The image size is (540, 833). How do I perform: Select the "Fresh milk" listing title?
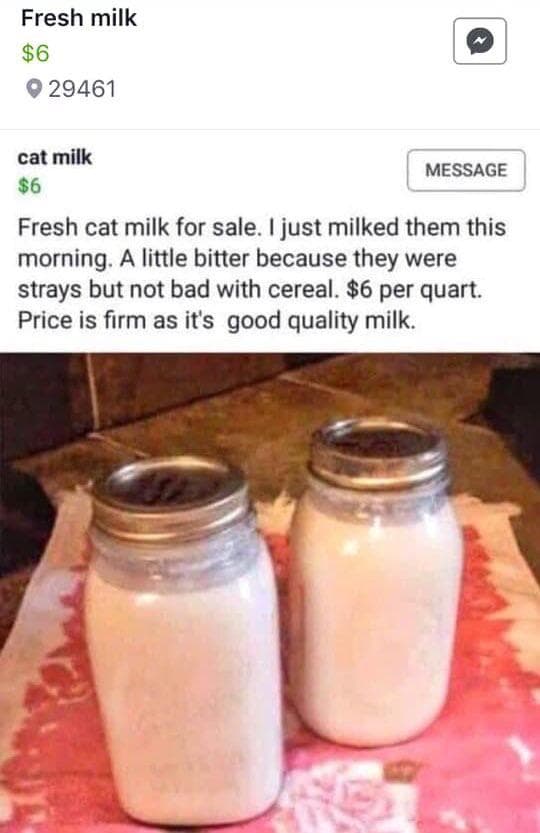point(79,18)
